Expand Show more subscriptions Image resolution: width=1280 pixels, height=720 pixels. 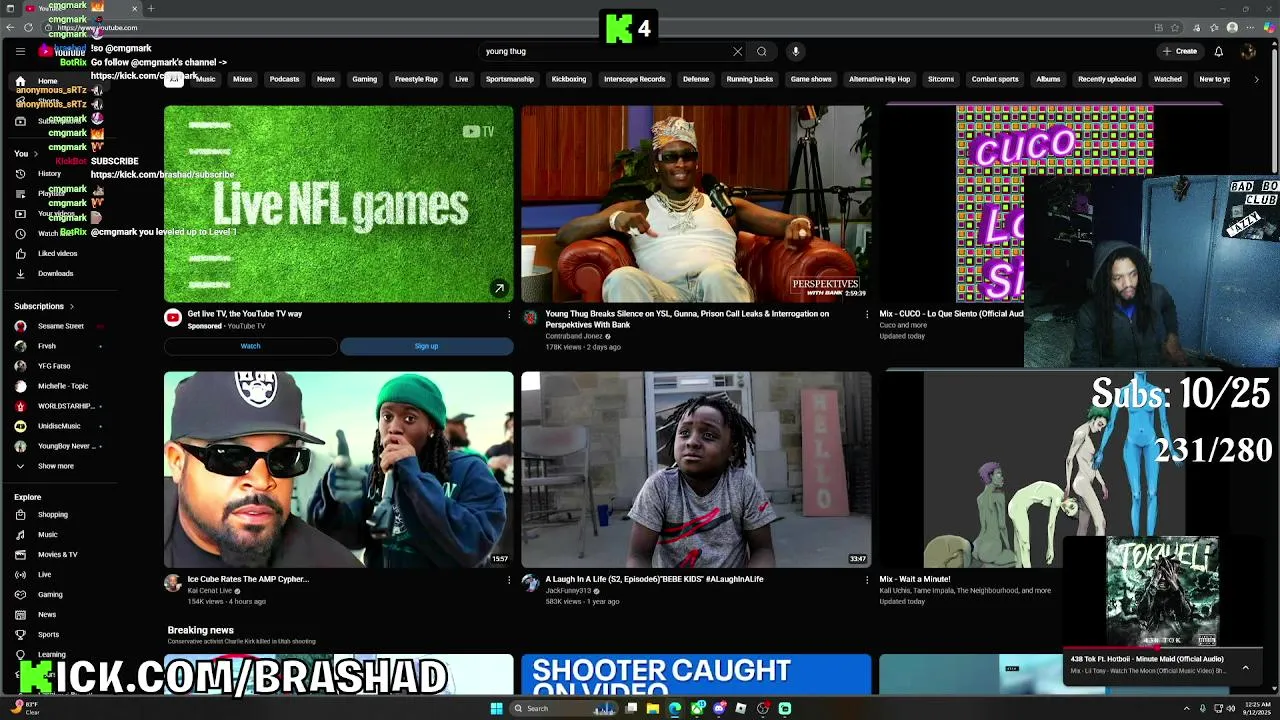click(55, 466)
